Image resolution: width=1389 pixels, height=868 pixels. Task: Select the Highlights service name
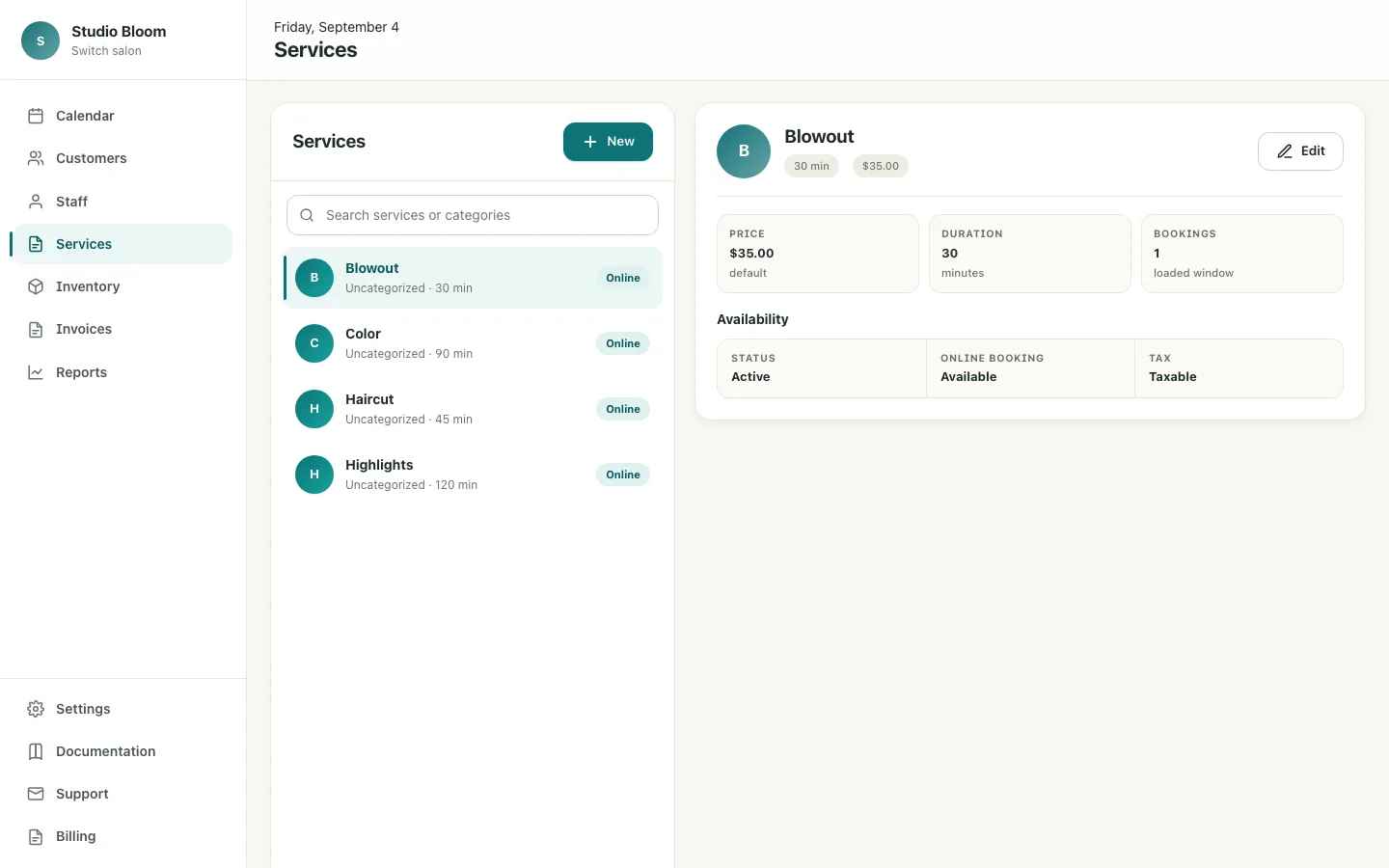click(379, 465)
